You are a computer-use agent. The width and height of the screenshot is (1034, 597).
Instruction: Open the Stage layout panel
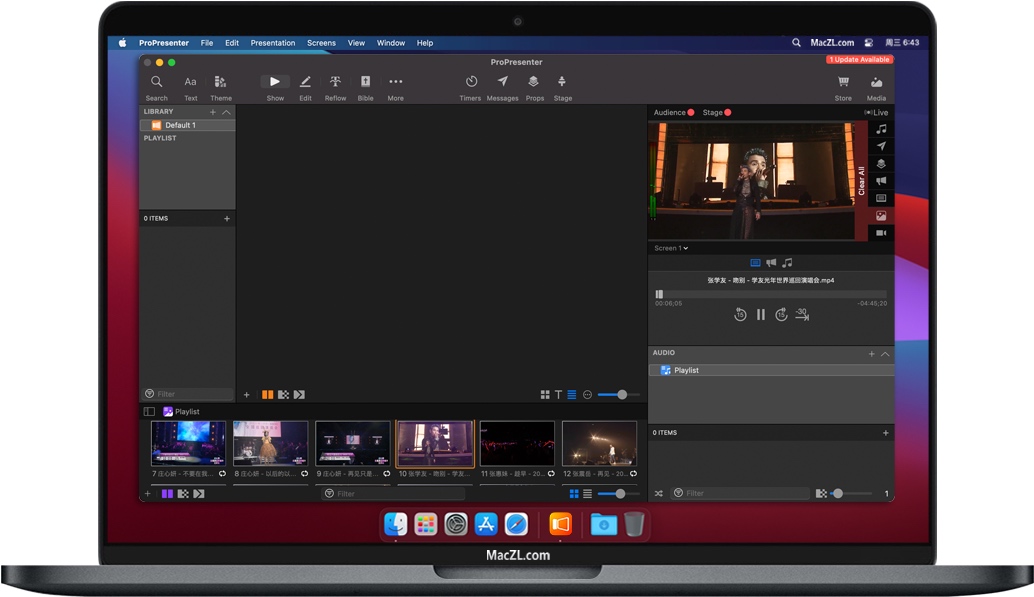[x=563, y=88]
